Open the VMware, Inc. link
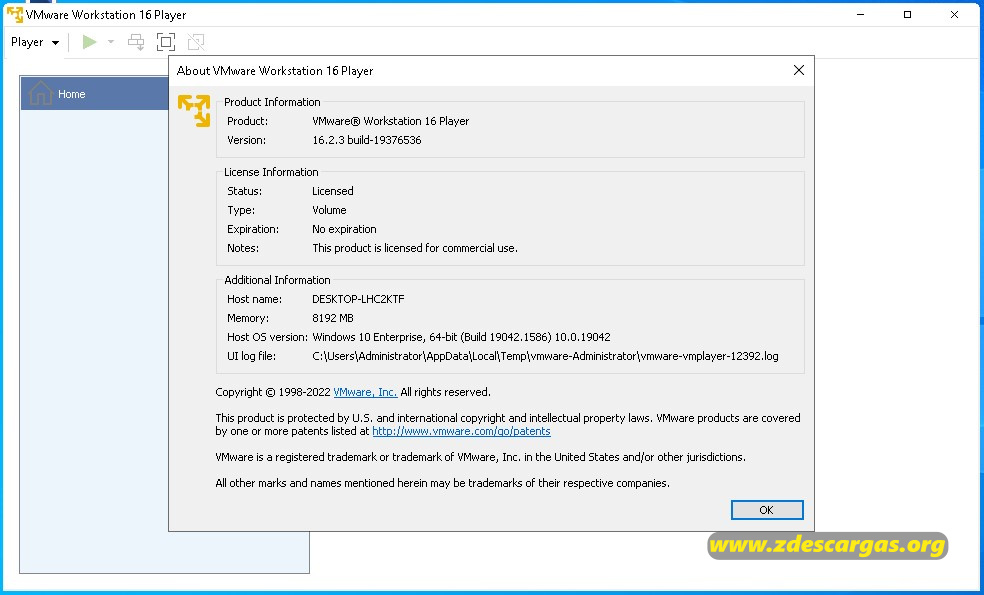Image resolution: width=984 pixels, height=595 pixels. point(365,392)
